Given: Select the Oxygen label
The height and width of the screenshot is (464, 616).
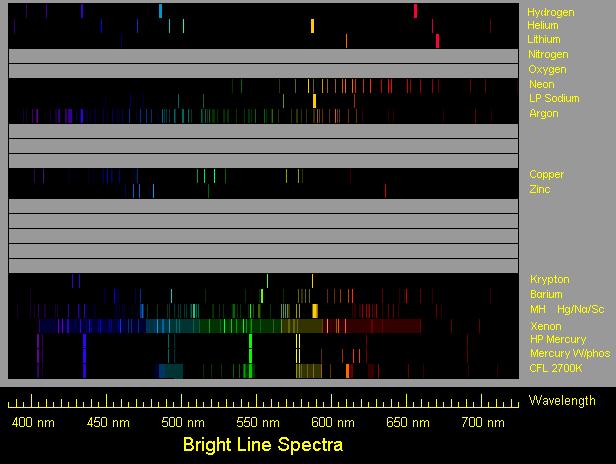Looking at the screenshot, I should coord(547,70).
